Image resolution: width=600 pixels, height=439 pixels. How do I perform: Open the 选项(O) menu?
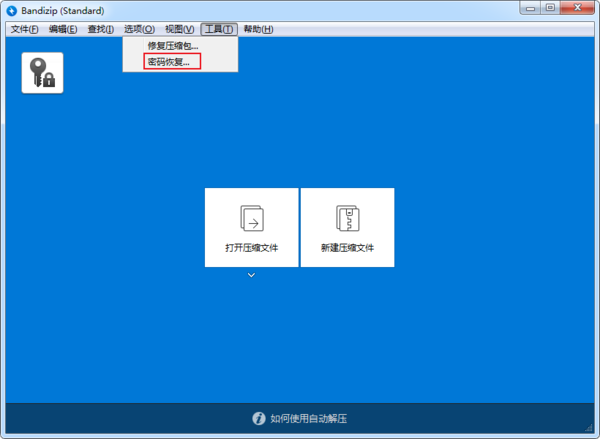click(x=139, y=29)
